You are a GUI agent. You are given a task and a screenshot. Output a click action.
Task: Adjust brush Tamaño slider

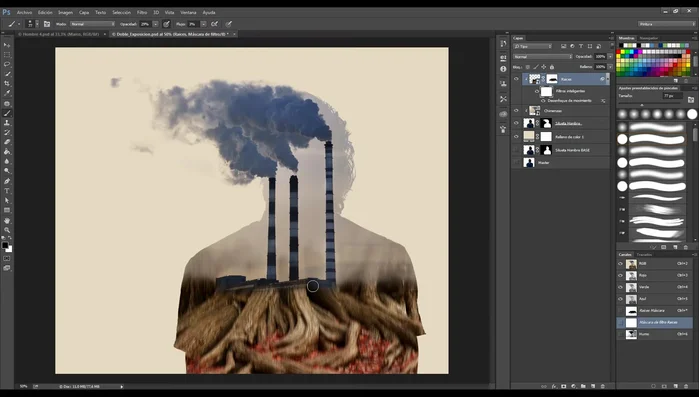coord(642,105)
